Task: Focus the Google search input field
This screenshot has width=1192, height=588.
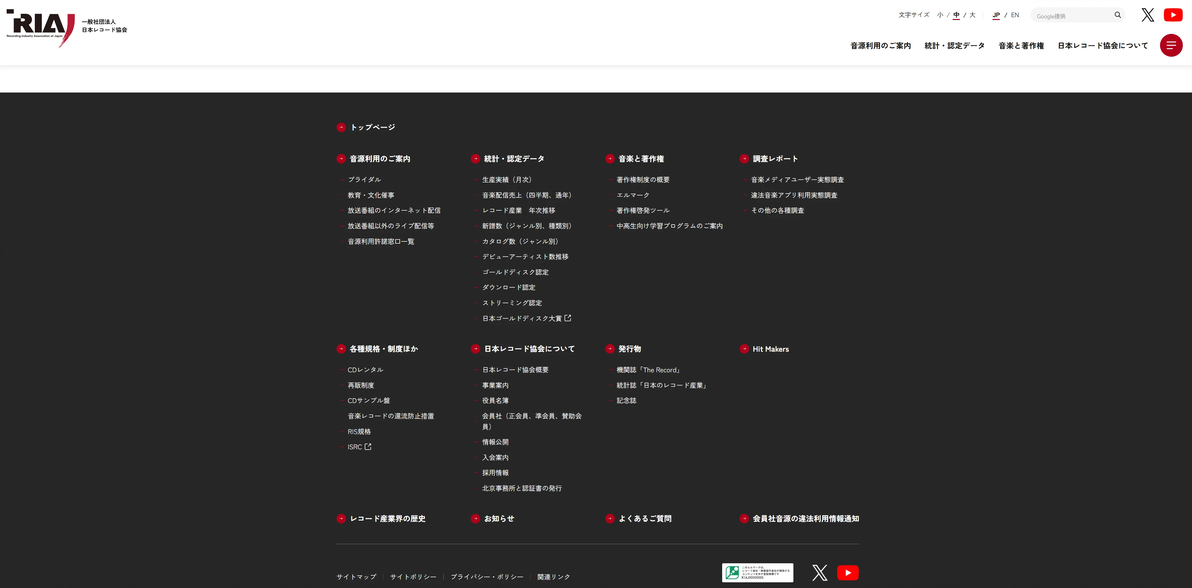Action: [1072, 15]
